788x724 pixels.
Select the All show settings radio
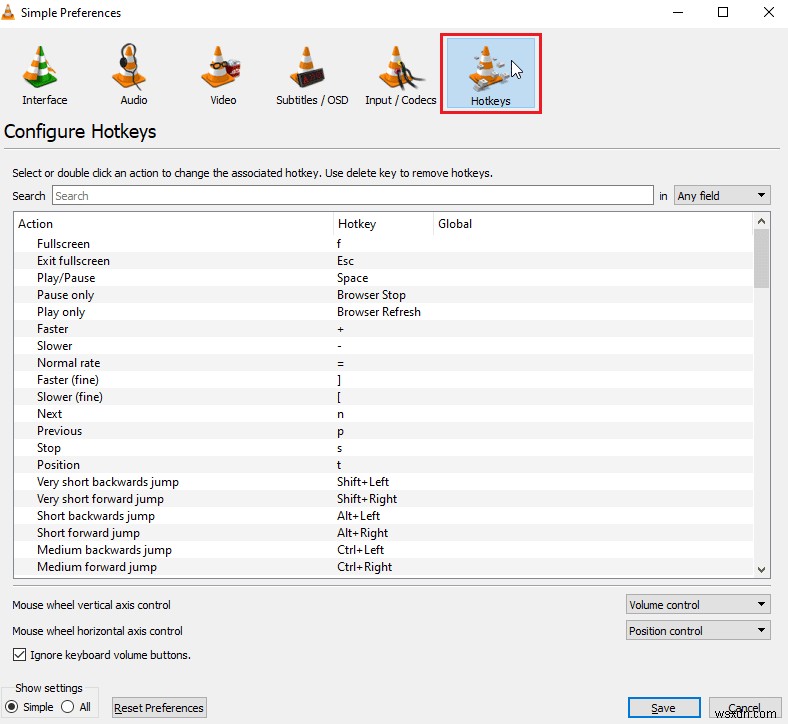click(x=67, y=707)
